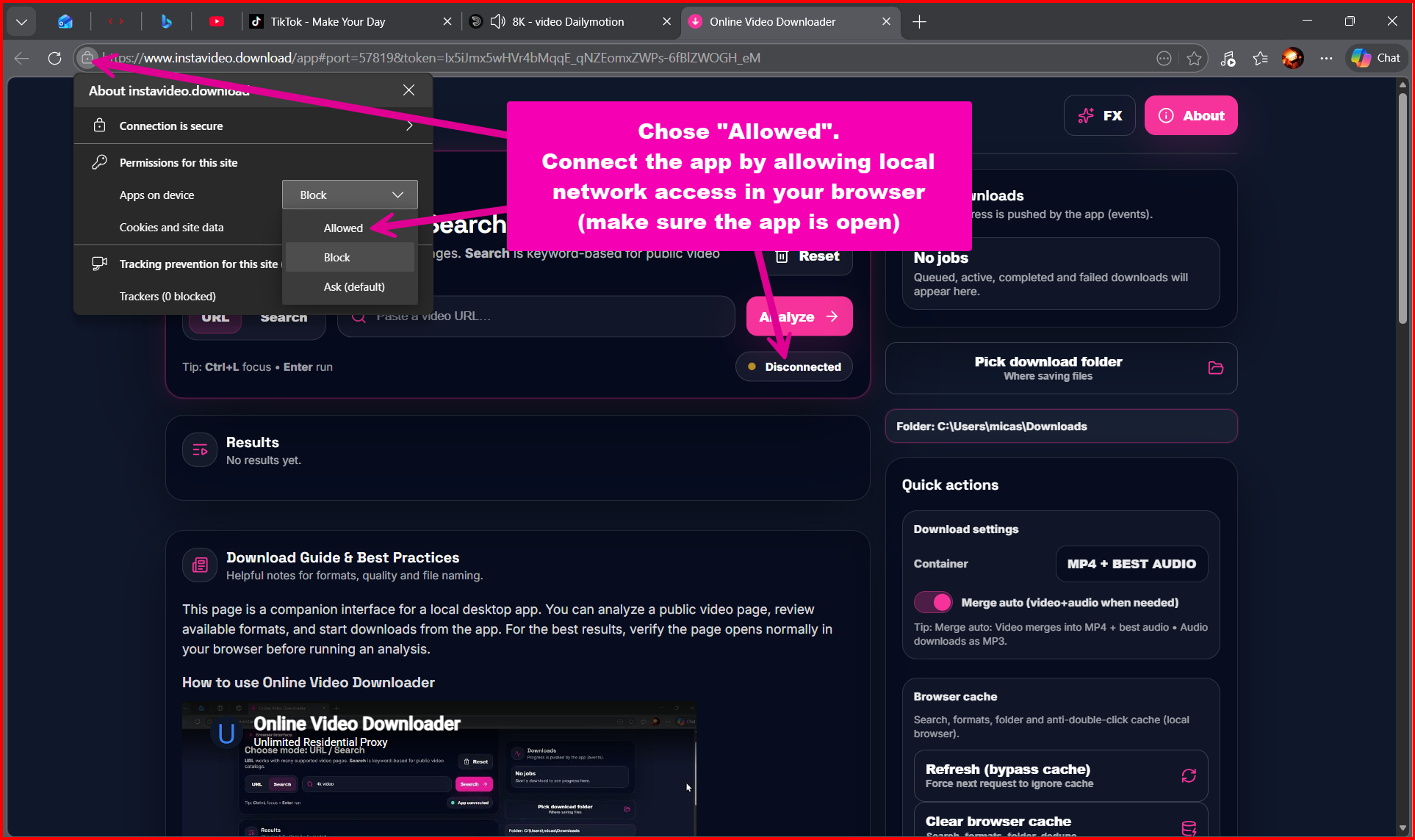
Task: Select Permissions for this site
Action: (x=177, y=162)
